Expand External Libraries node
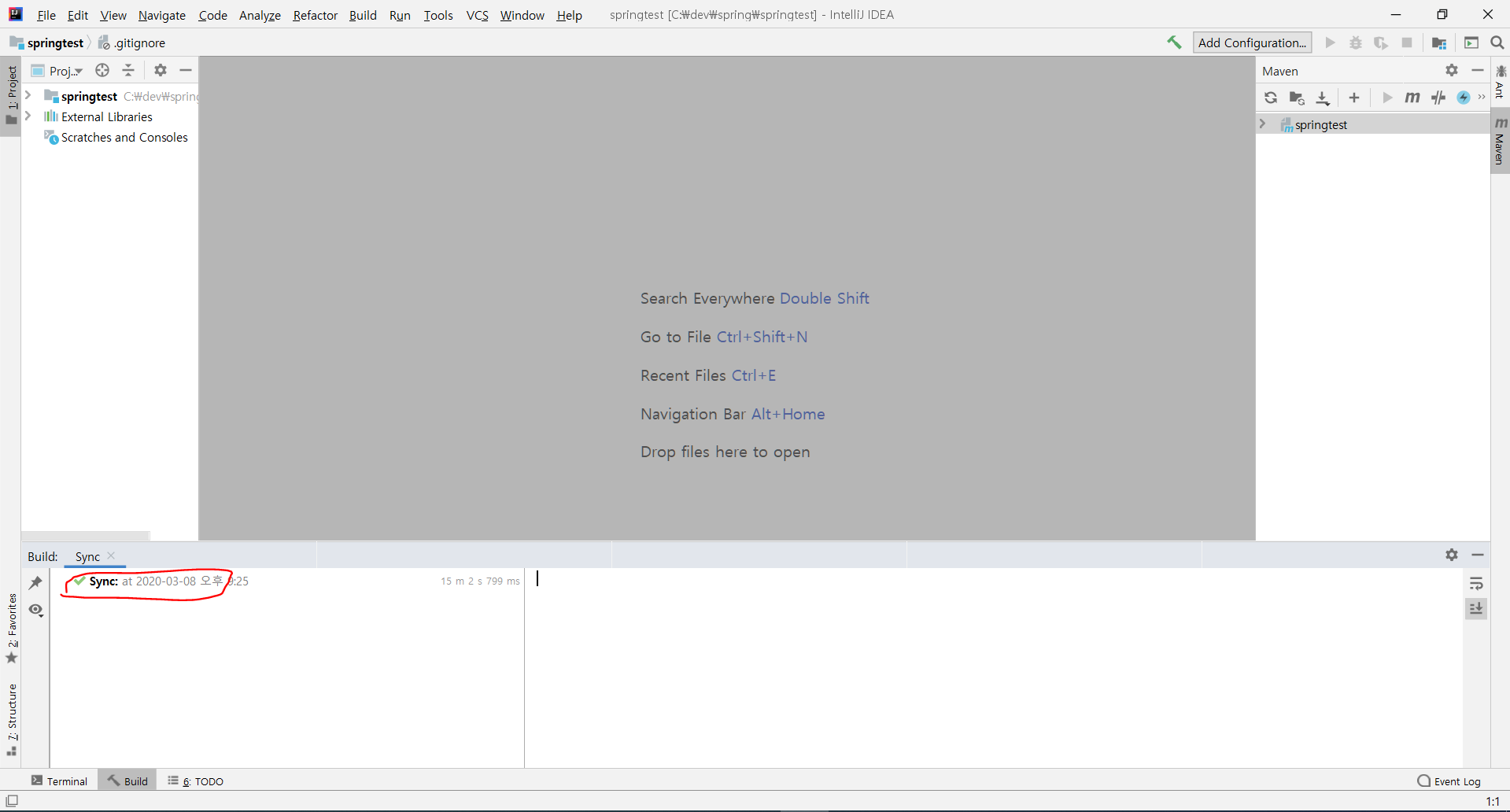This screenshot has height=812, width=1510. pos(28,116)
